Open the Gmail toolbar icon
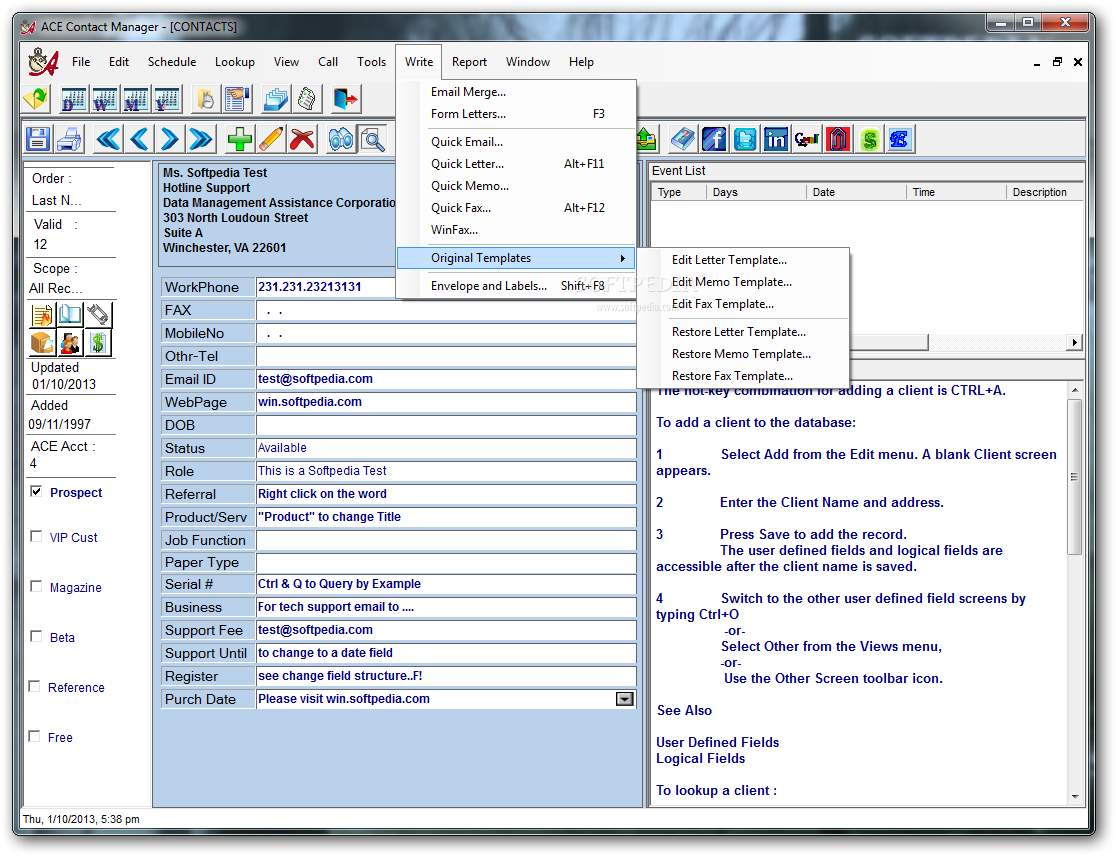 807,139
